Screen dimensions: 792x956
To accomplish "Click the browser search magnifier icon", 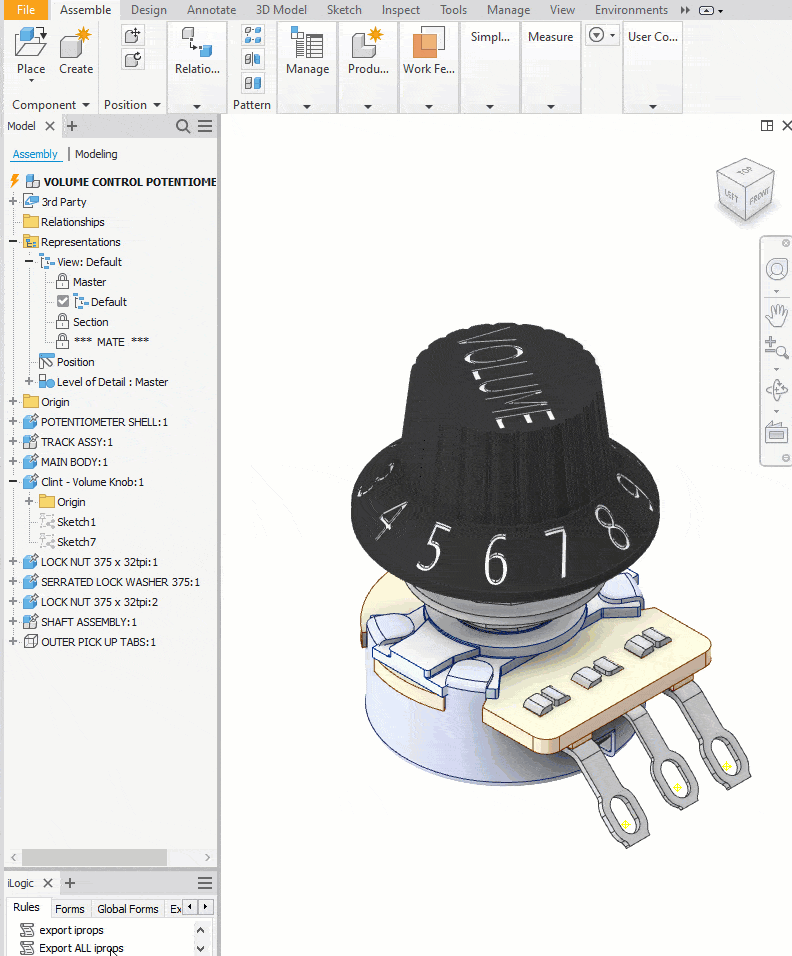I will click(x=183, y=126).
